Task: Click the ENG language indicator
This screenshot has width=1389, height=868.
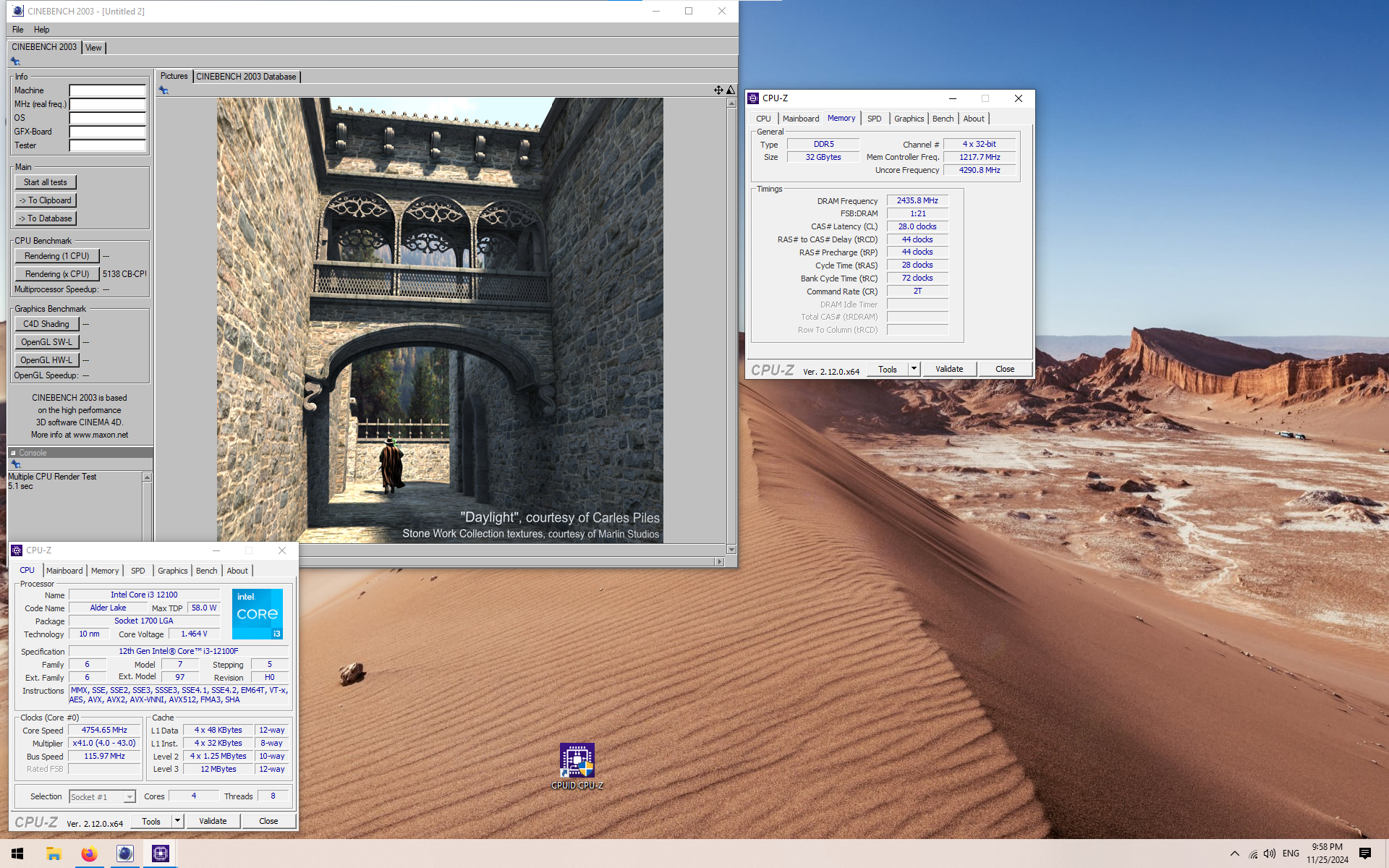Action: point(1291,854)
